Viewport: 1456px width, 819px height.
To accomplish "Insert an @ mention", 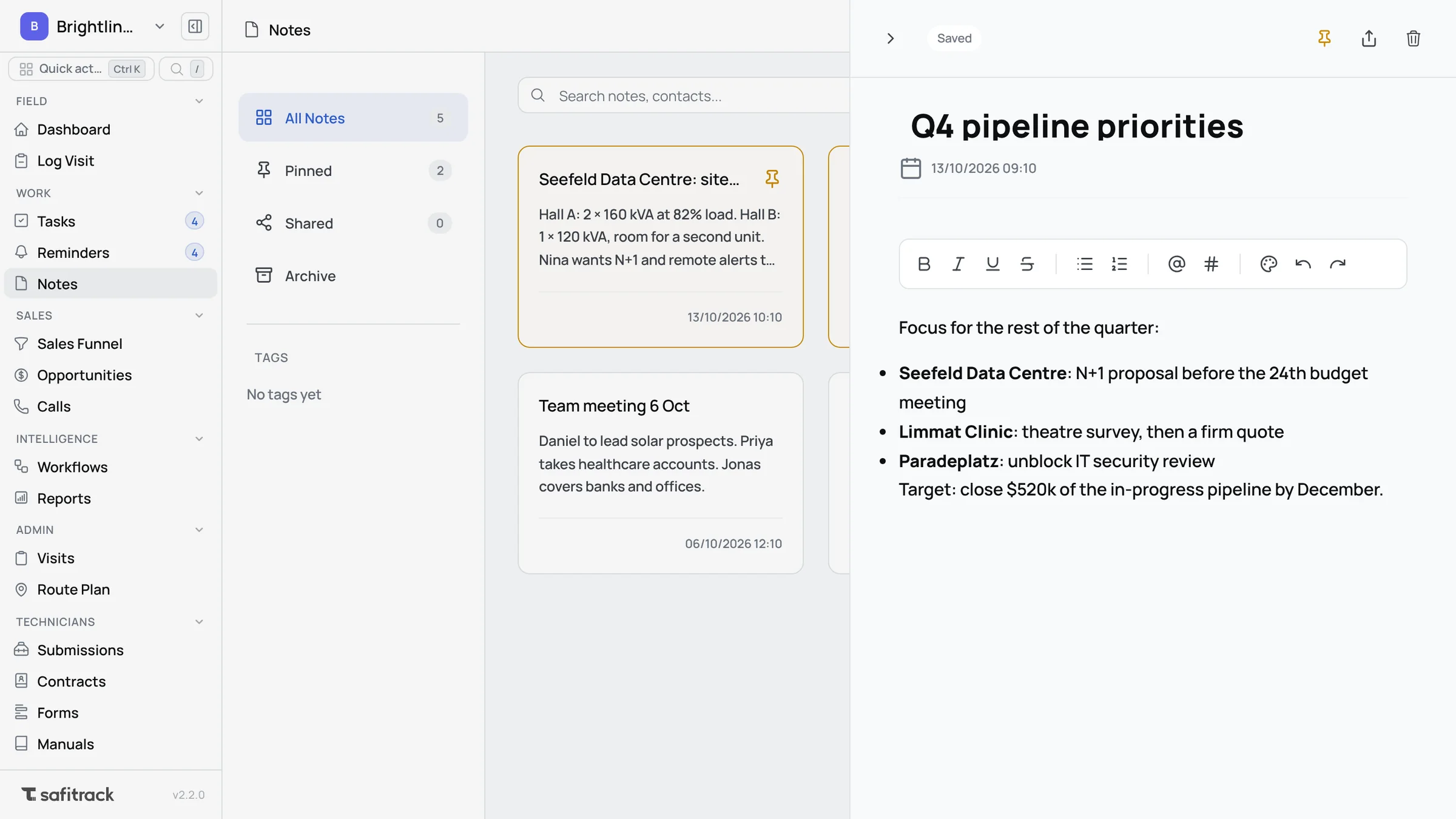I will point(1176,264).
